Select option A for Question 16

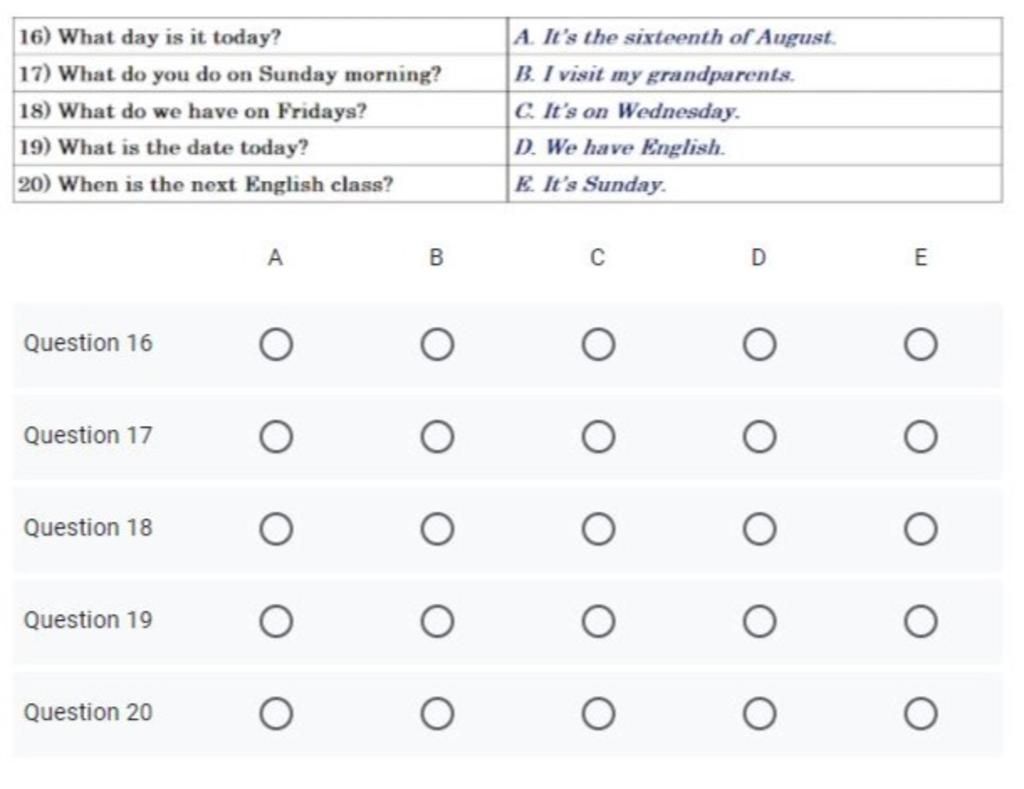click(277, 345)
